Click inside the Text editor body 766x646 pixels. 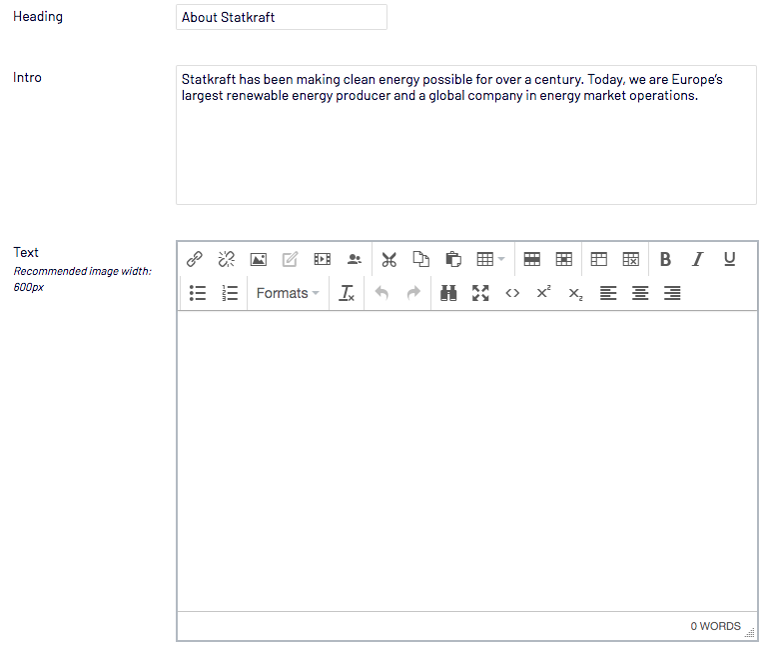(467, 461)
